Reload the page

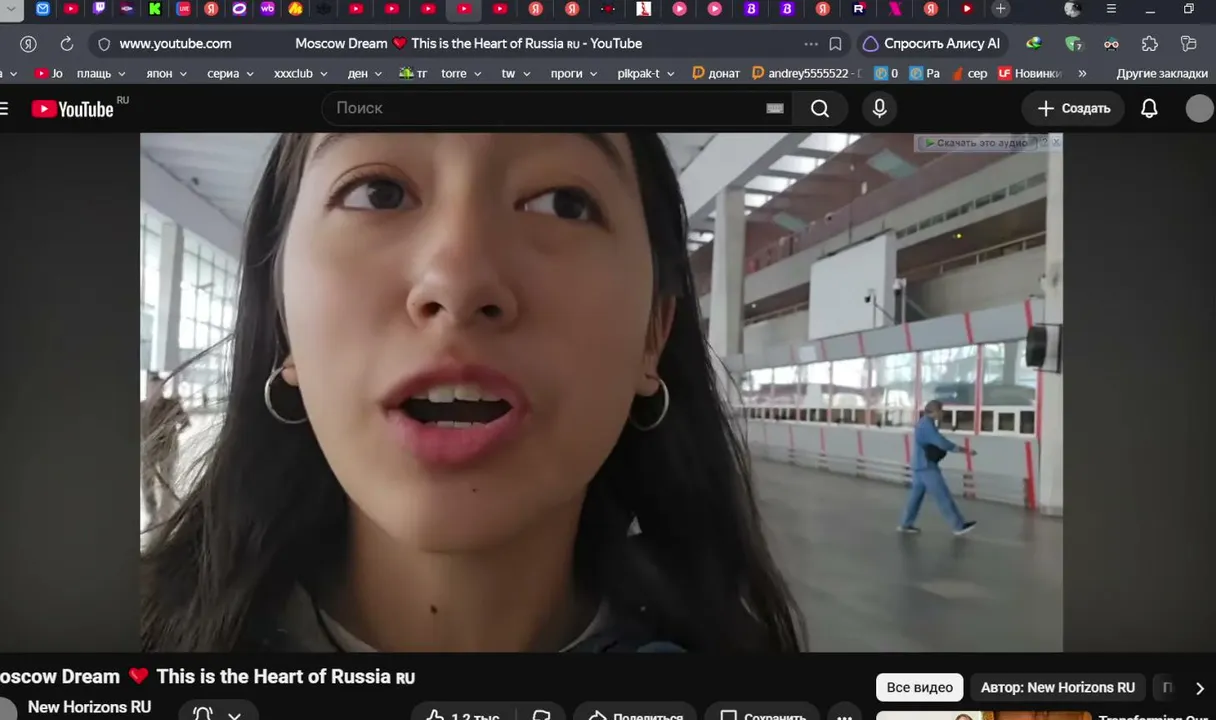coord(67,44)
